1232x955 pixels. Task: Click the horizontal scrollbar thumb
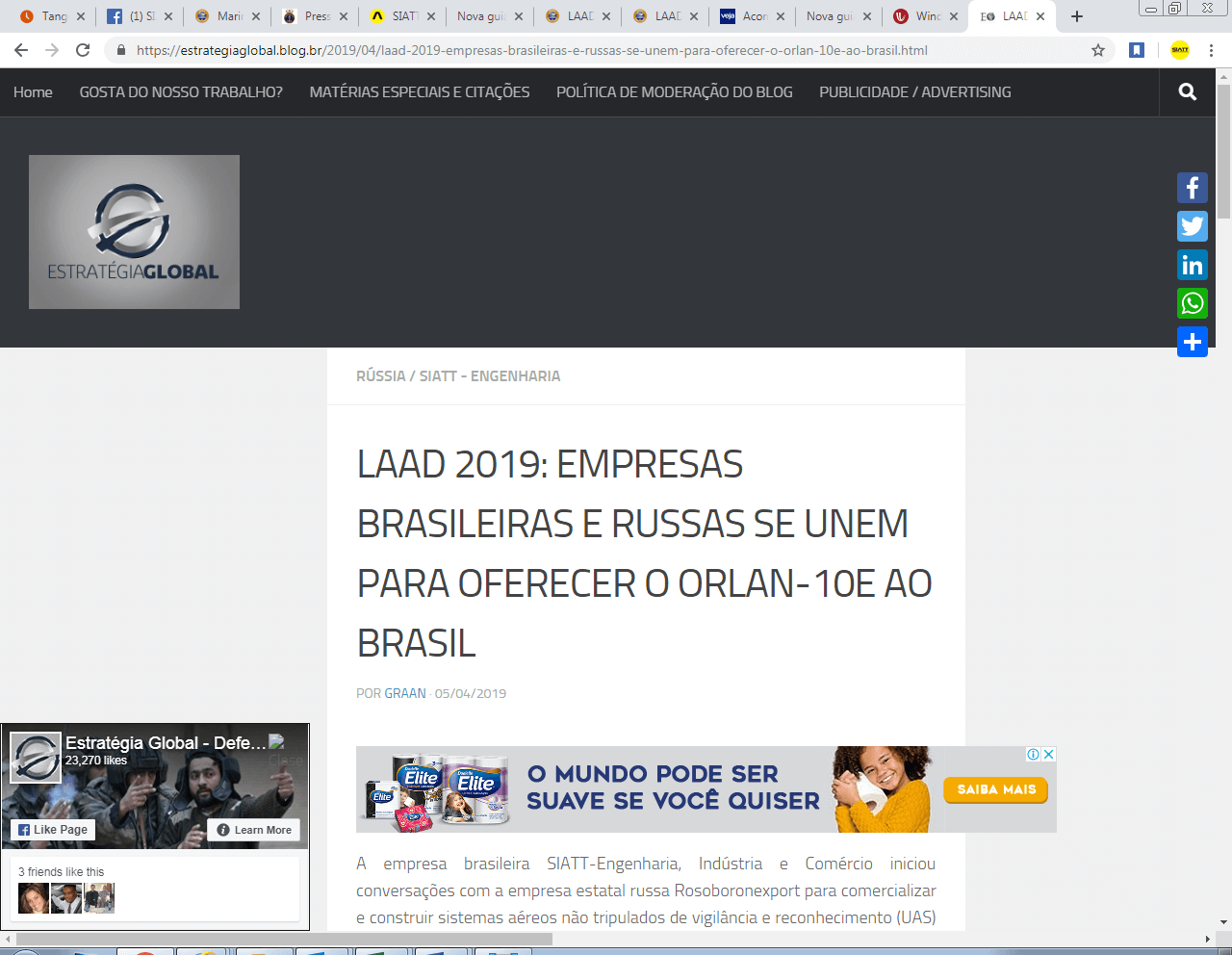coord(284,939)
